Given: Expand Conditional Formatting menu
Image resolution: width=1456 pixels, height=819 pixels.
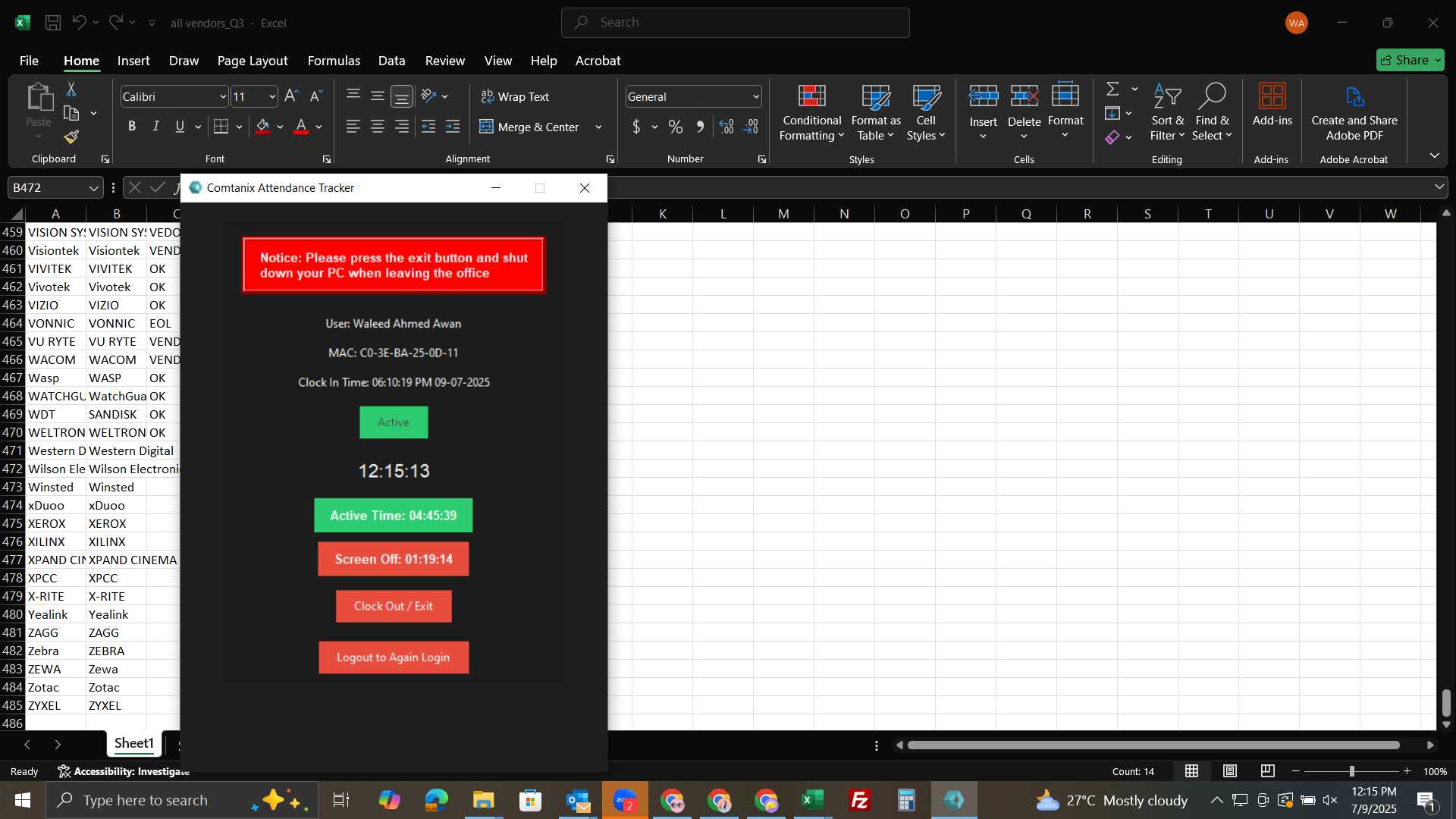Looking at the screenshot, I should [811, 111].
